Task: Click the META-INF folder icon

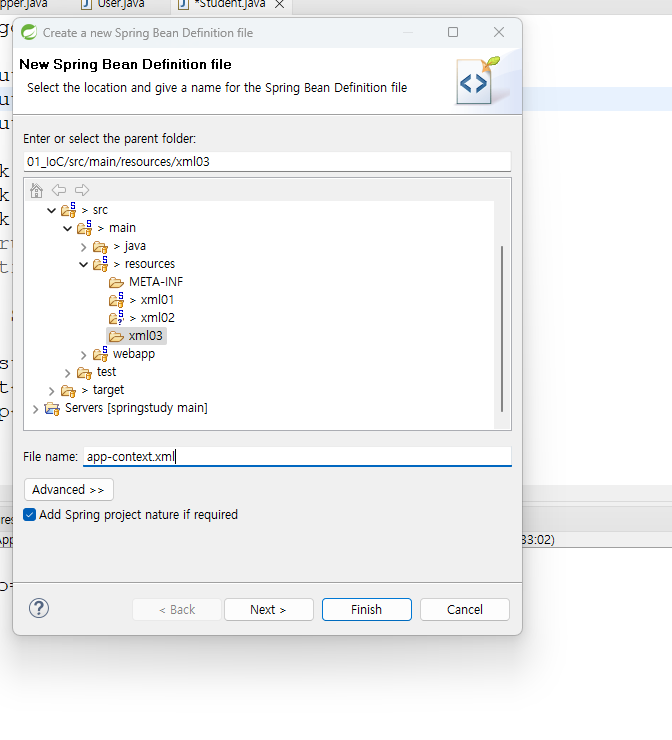Action: point(116,282)
